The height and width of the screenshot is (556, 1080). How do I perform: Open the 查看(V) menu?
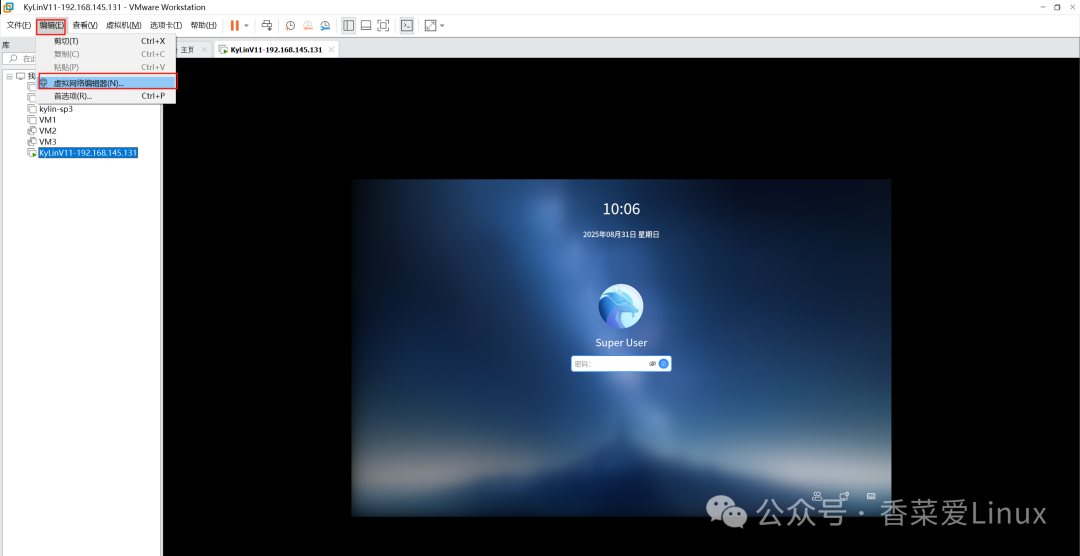[x=85, y=25]
